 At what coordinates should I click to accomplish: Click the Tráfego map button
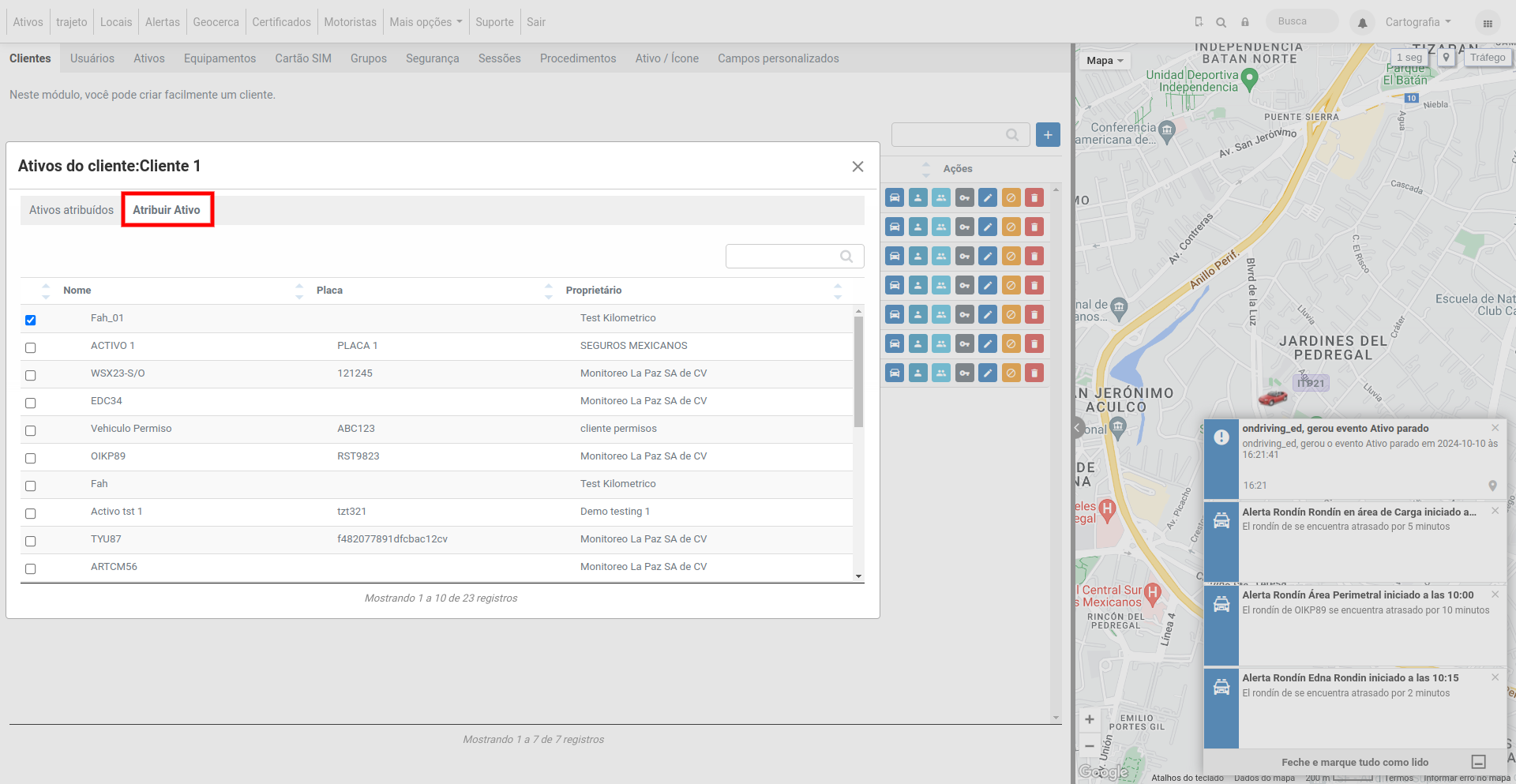click(x=1487, y=58)
